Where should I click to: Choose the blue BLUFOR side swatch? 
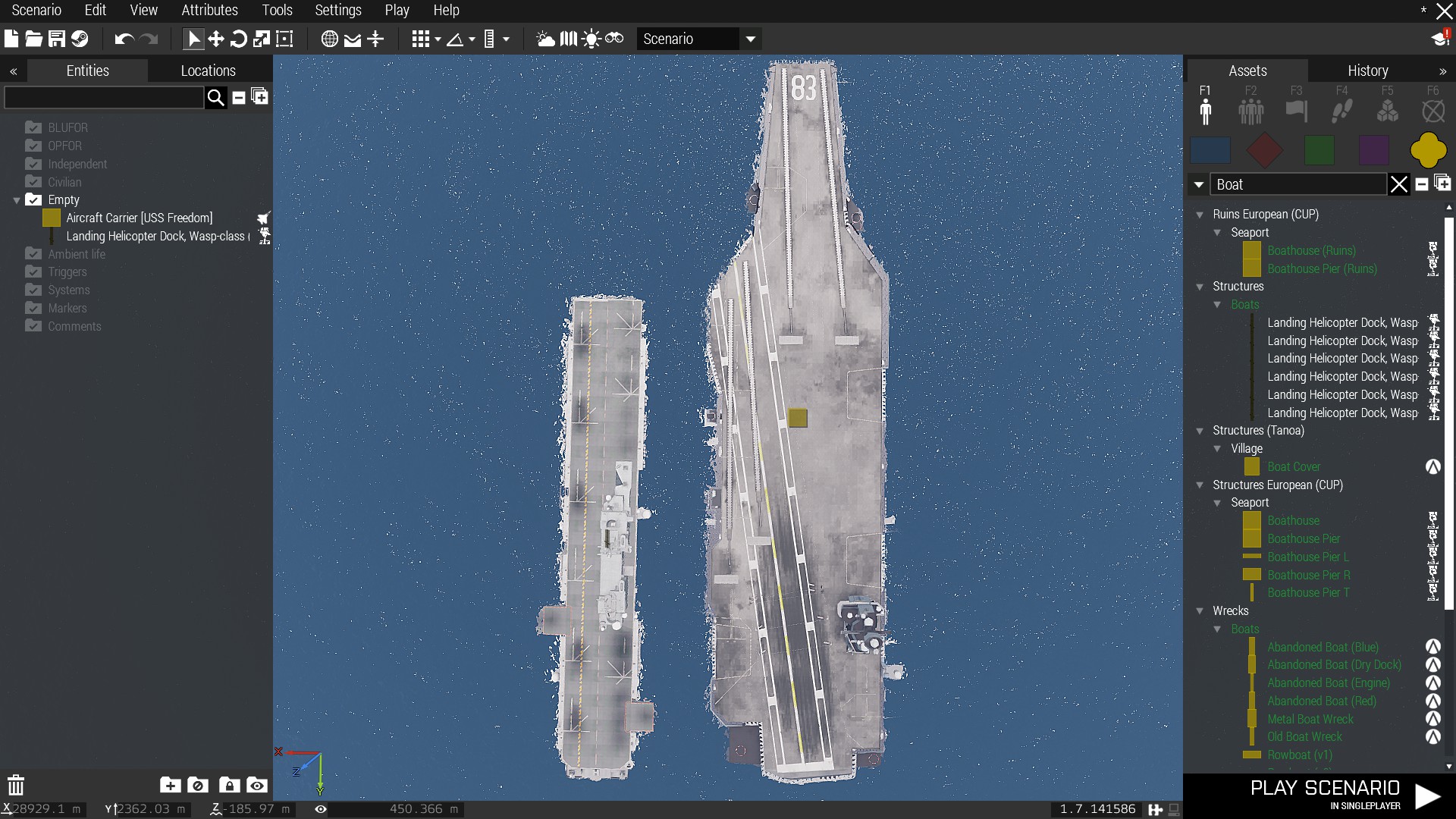pyautogui.click(x=1210, y=150)
